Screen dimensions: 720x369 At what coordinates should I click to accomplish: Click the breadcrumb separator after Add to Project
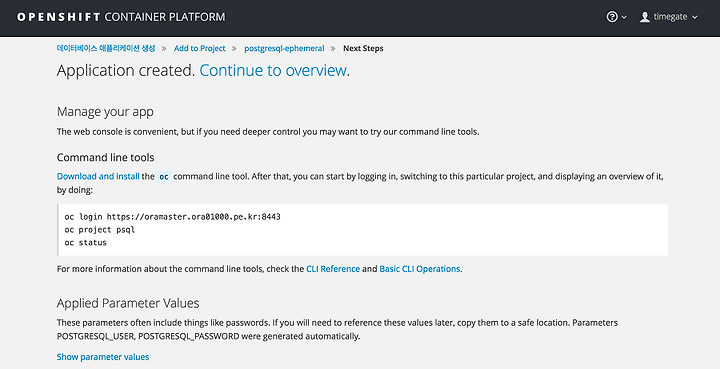pos(235,48)
